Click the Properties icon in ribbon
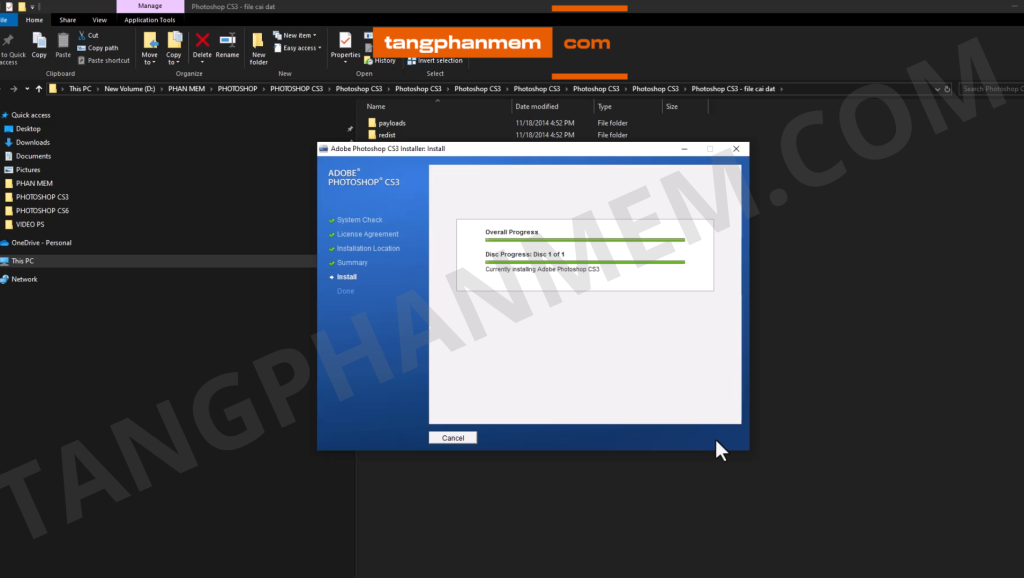This screenshot has width=1024, height=578. pyautogui.click(x=345, y=44)
